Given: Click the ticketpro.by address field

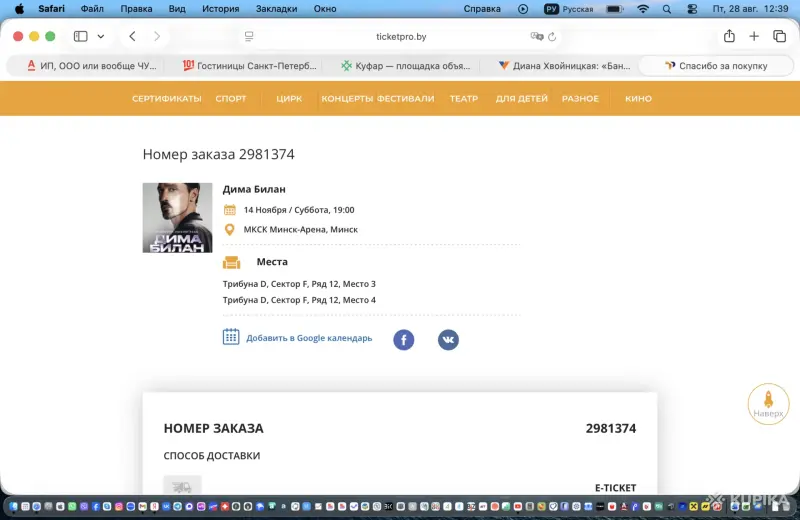Looking at the screenshot, I should click(x=401, y=36).
